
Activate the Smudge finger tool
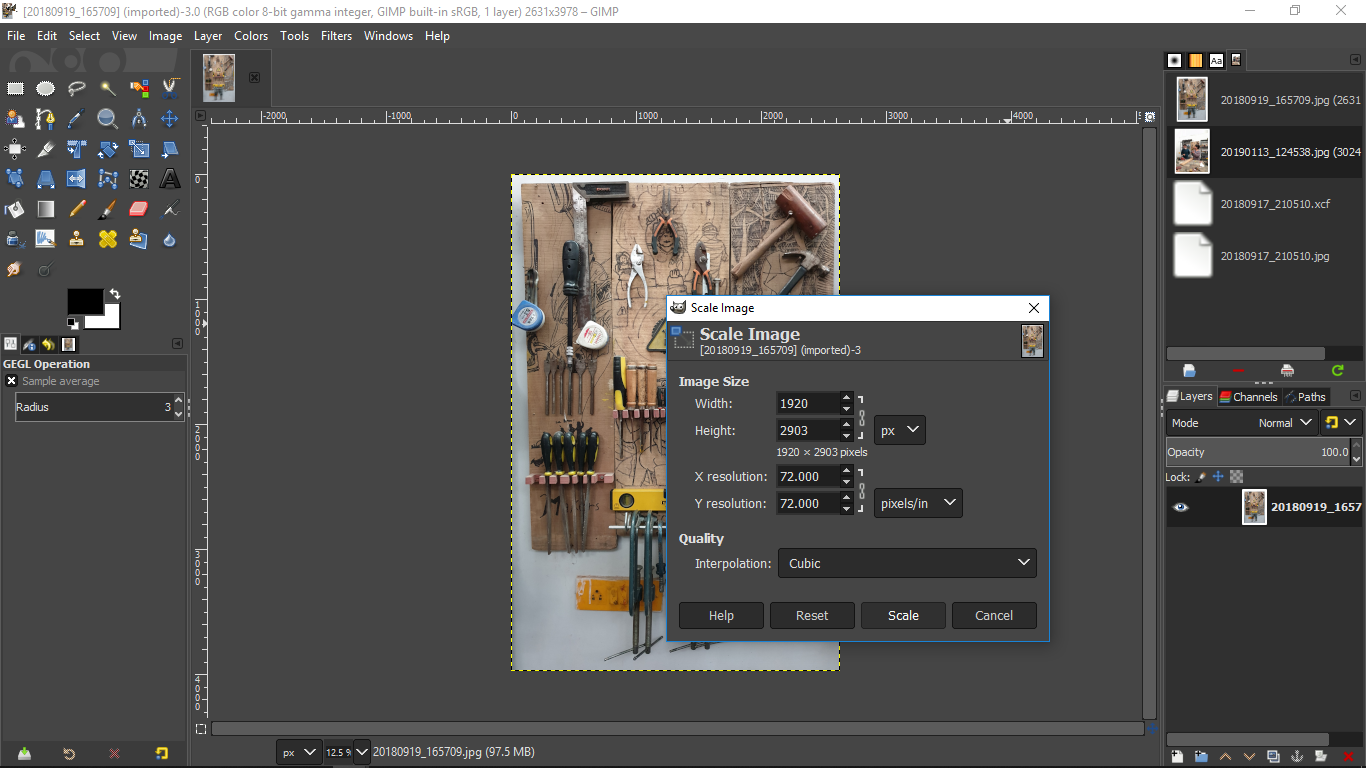[15, 269]
